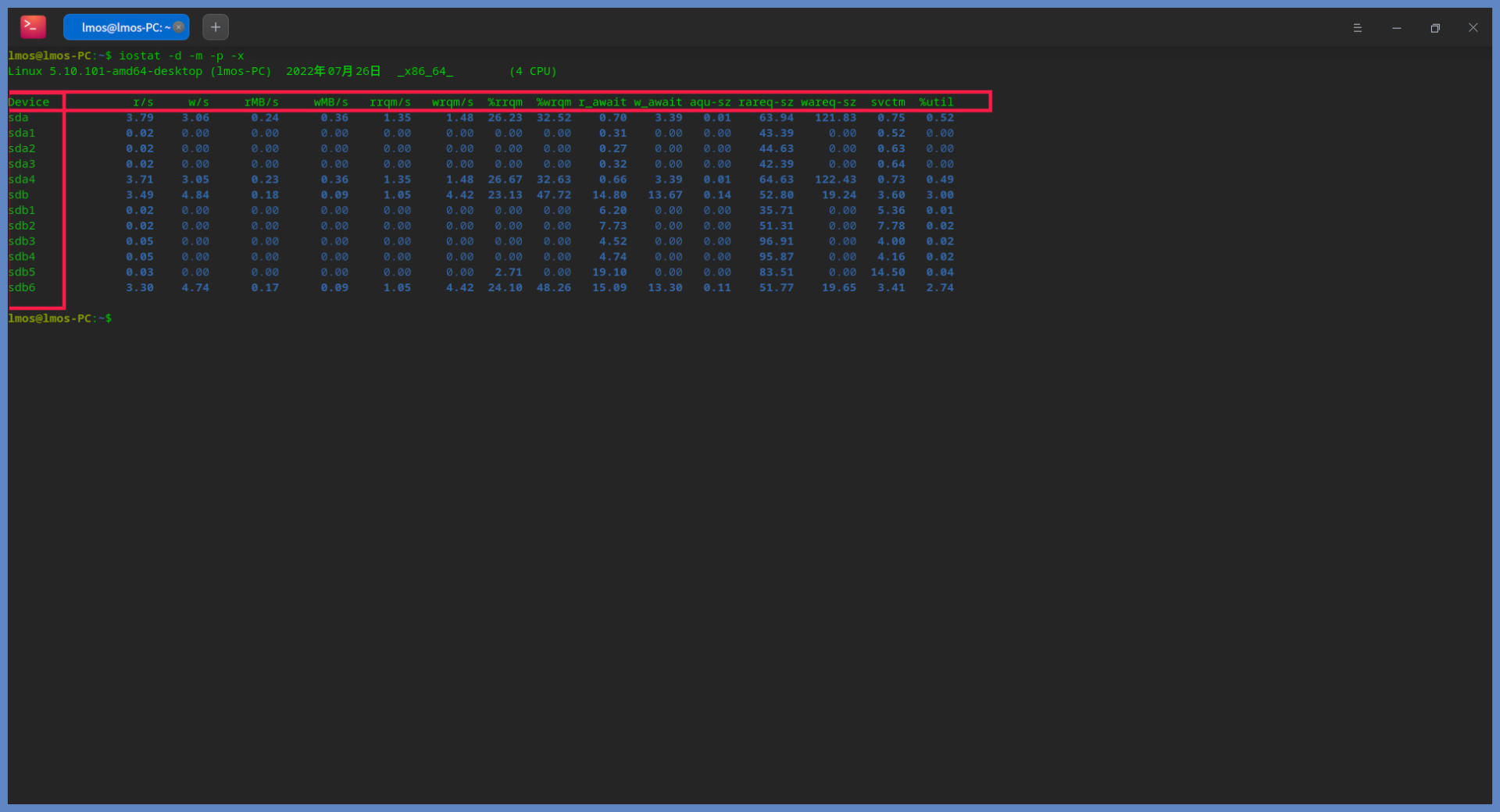
Task: Close the lmos@lmos-PC terminal tab
Action: tap(179, 27)
